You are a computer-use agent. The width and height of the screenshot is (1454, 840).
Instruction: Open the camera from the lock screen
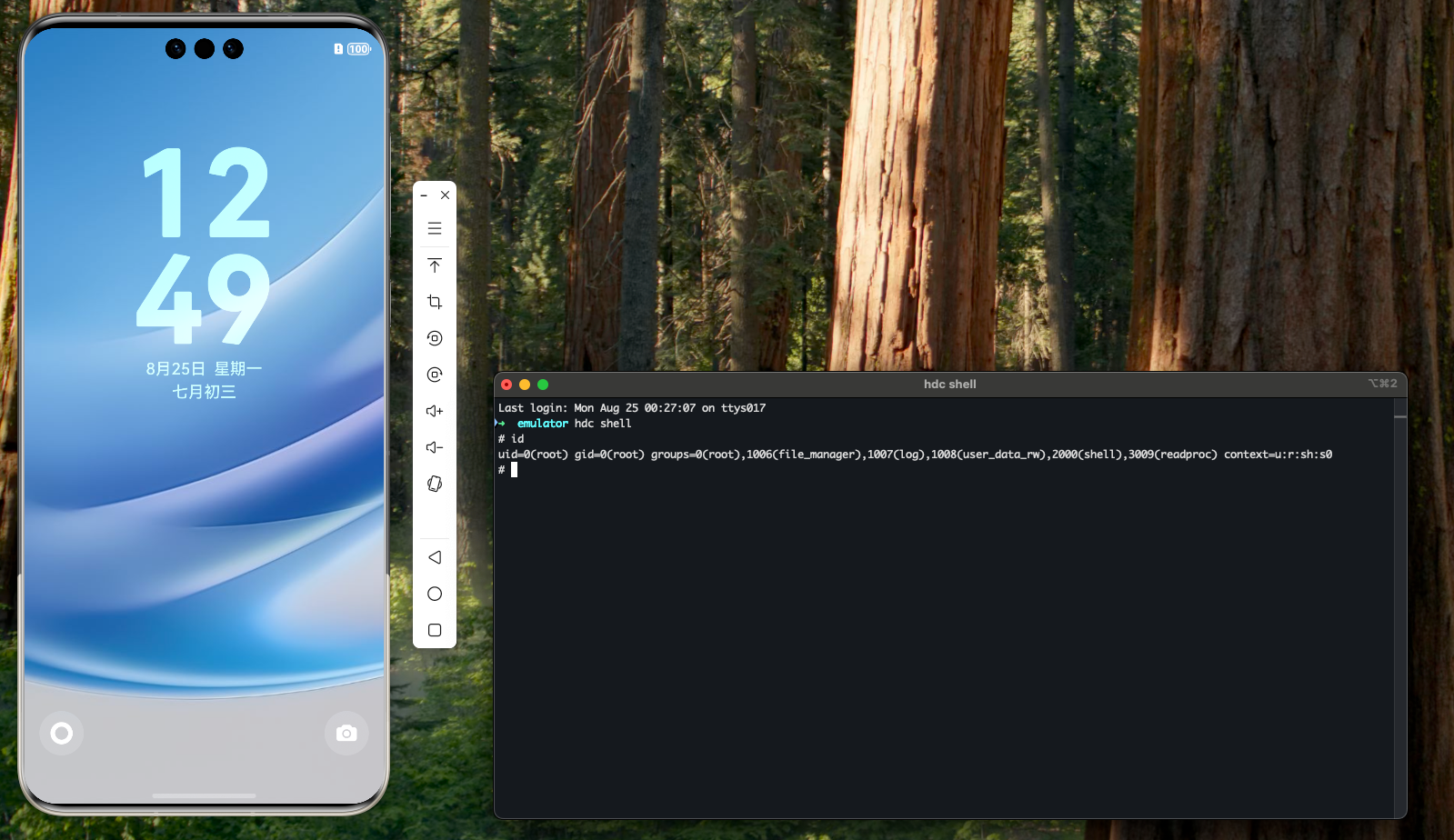[346, 733]
